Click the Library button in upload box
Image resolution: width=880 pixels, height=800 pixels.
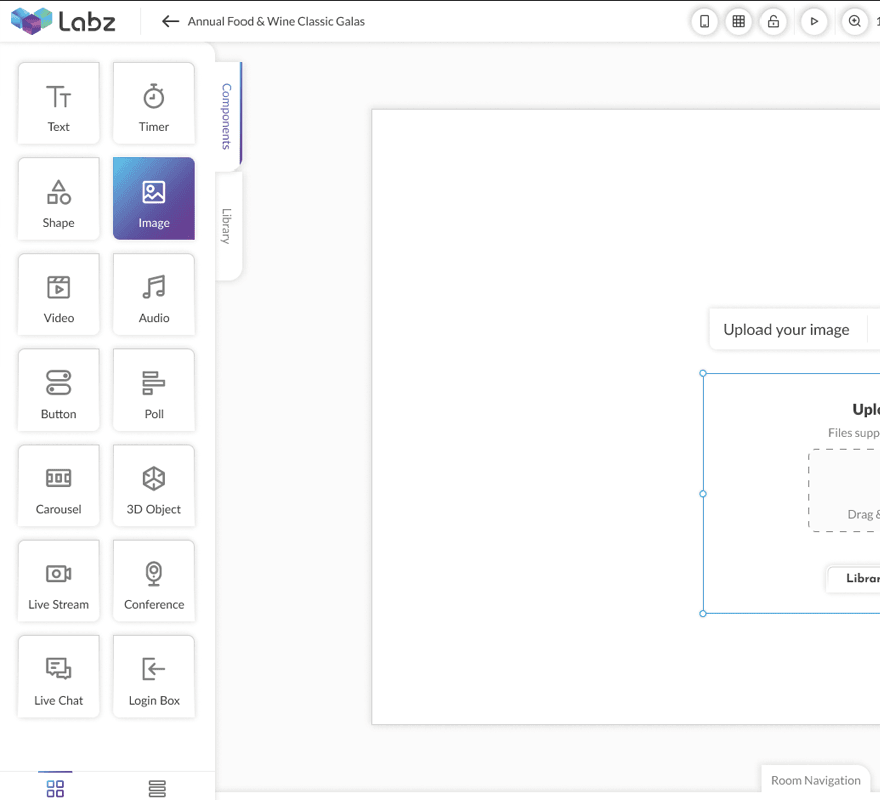[x=854, y=578]
